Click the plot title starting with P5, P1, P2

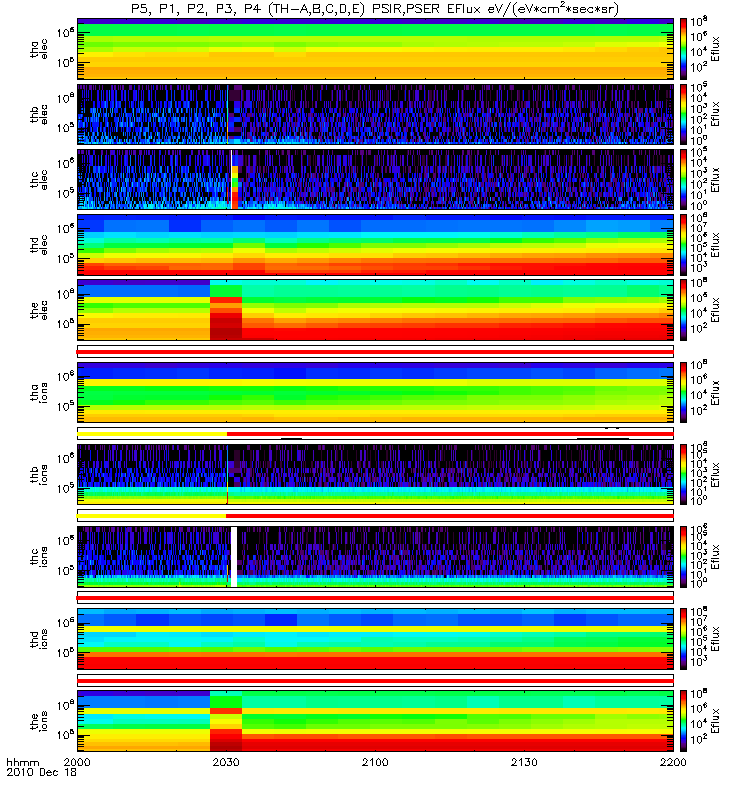374,9
